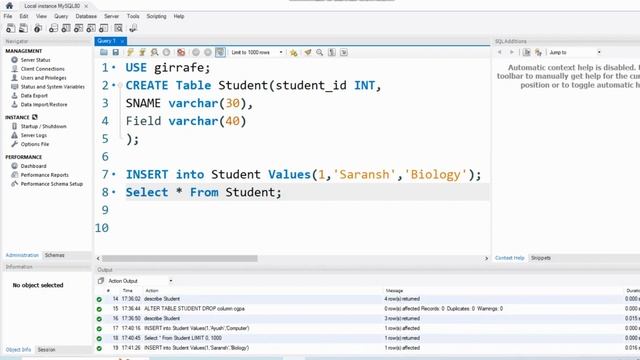
Task: Click the stop query execution icon
Action: 166,52
